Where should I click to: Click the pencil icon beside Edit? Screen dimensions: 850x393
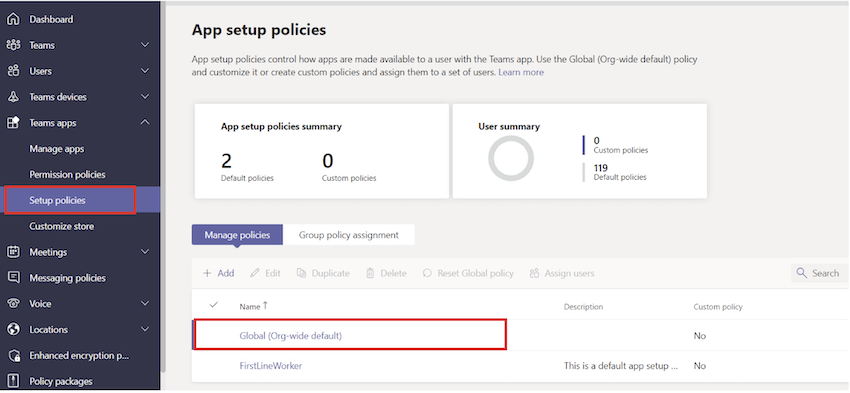pos(255,273)
